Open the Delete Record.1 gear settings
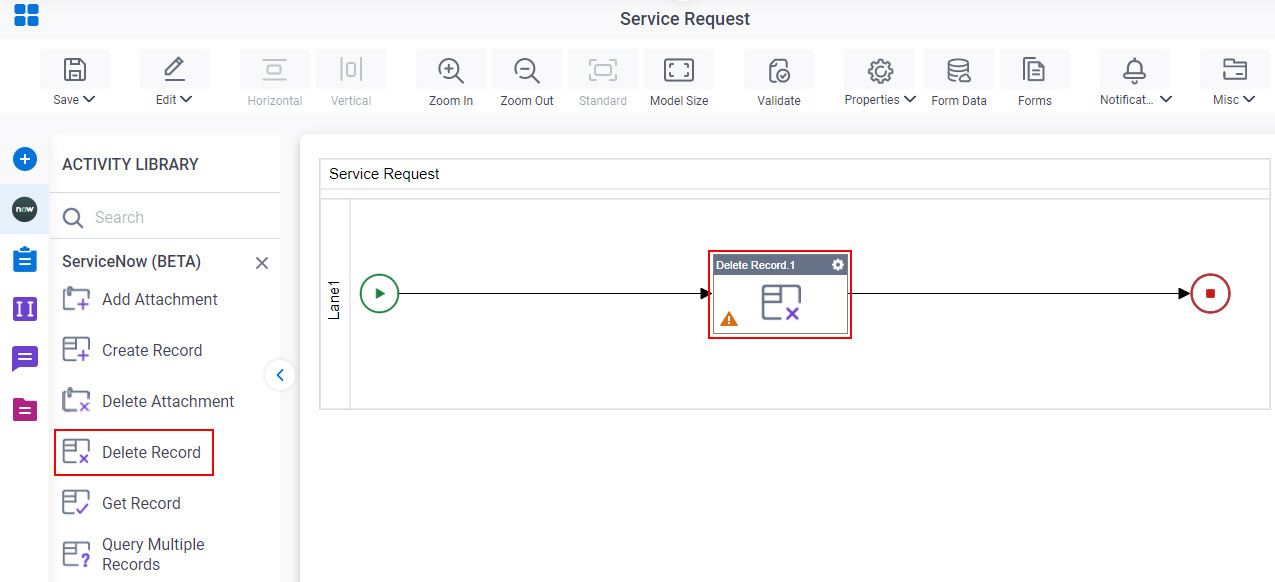1275x582 pixels. click(x=838, y=265)
